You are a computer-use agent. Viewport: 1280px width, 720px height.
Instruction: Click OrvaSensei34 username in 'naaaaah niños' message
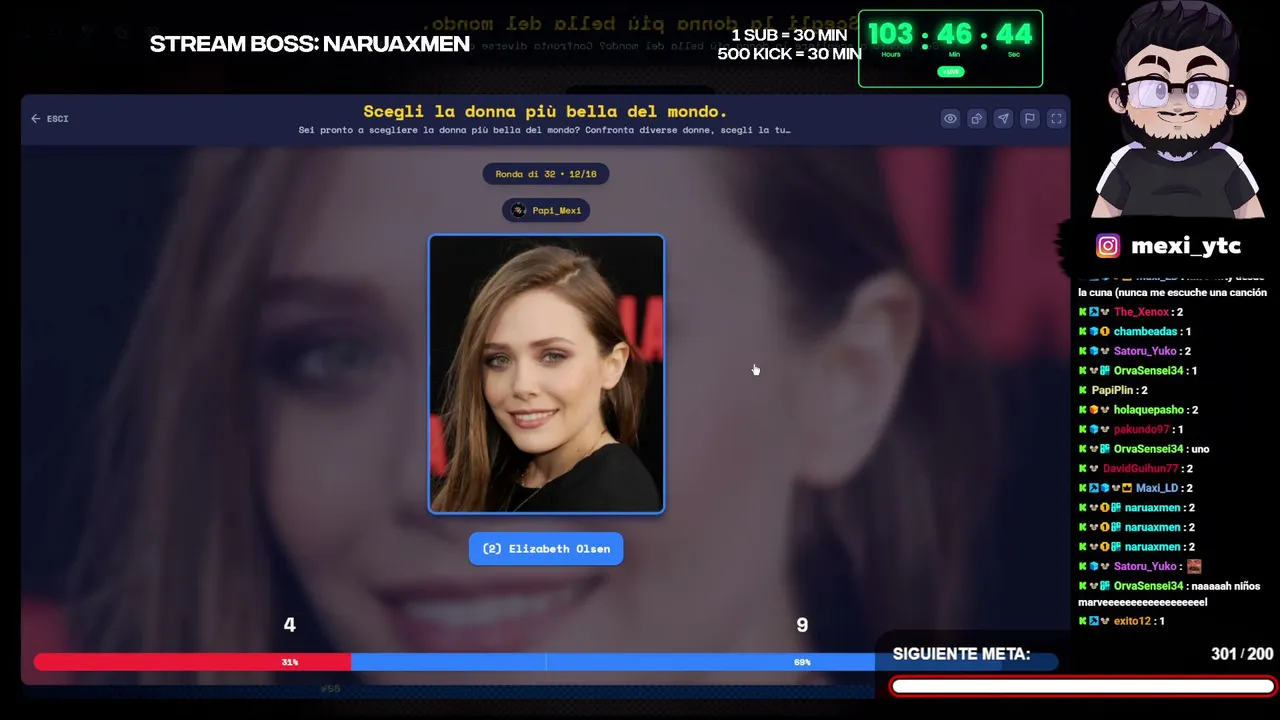pyautogui.click(x=1148, y=586)
